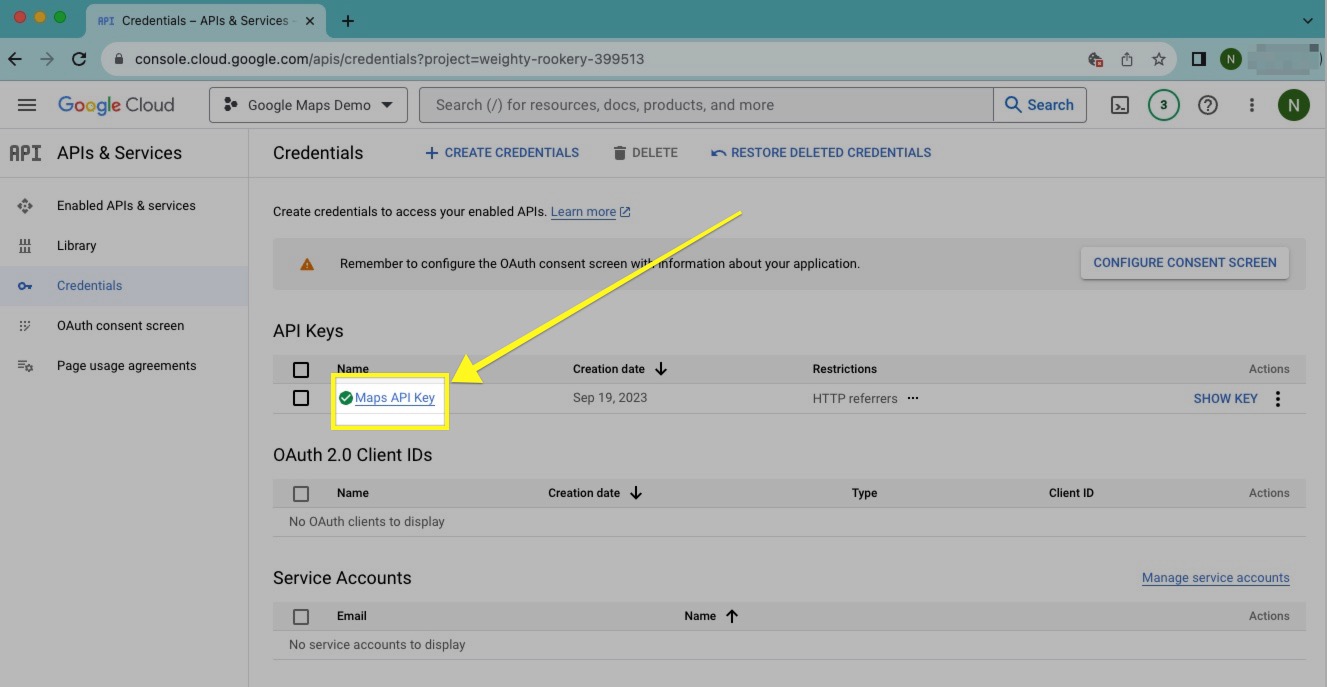Tick the OAuth 2.0 Client IDs header checkbox

(x=301, y=494)
